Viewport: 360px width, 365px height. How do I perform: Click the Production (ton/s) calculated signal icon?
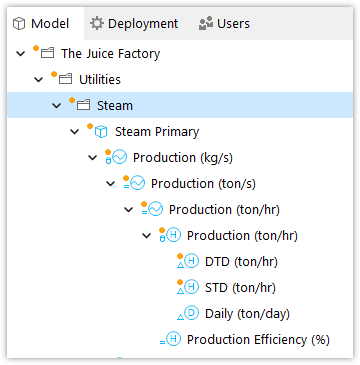point(137,183)
